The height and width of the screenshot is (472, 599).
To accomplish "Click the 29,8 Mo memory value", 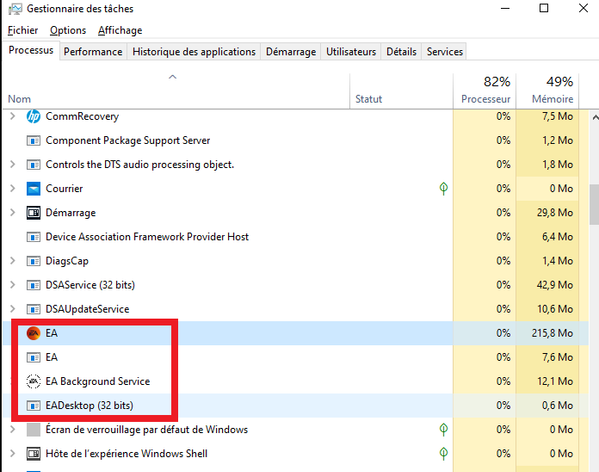I will coord(555,213).
